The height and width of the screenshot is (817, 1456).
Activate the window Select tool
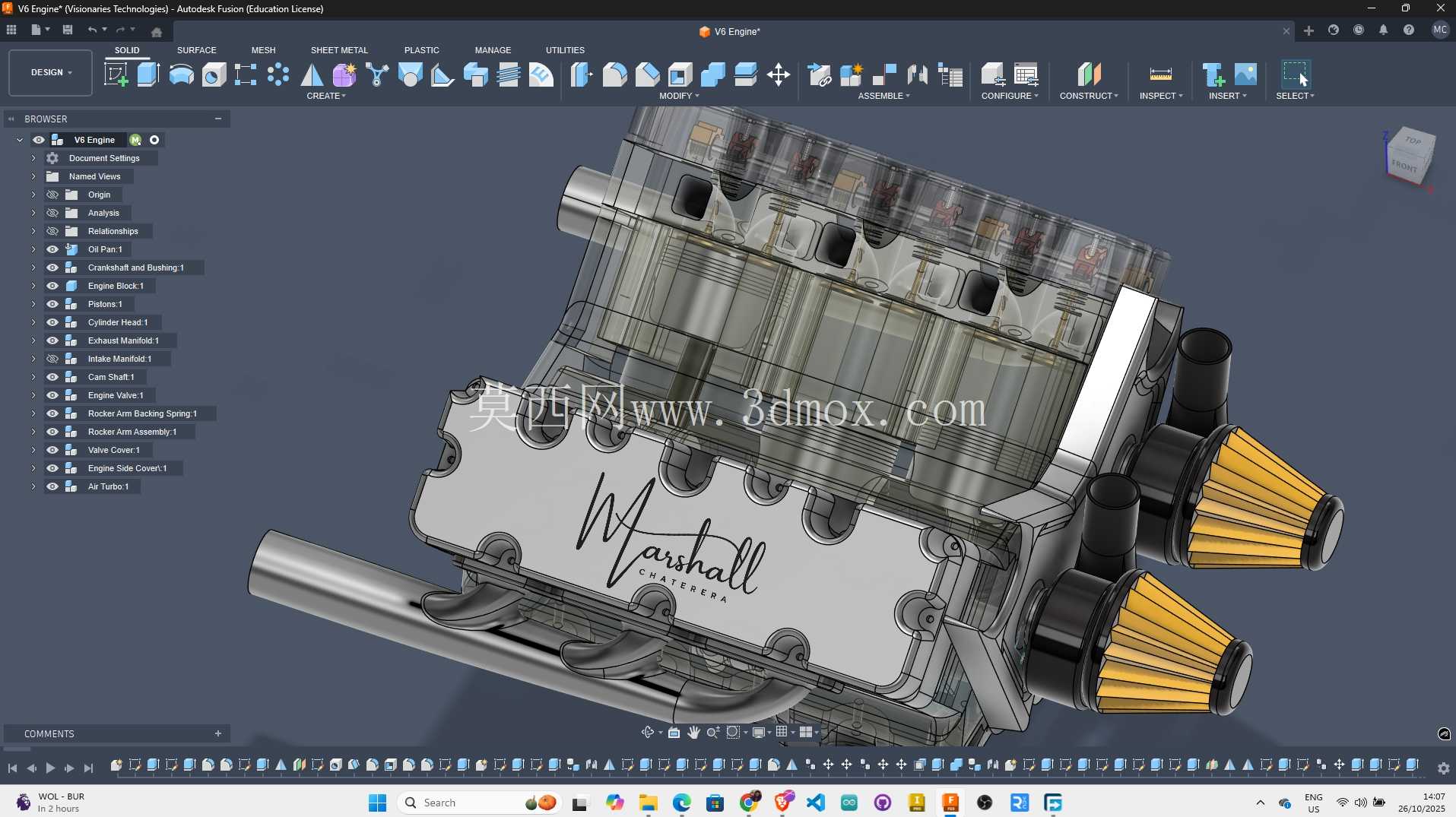(x=1295, y=74)
